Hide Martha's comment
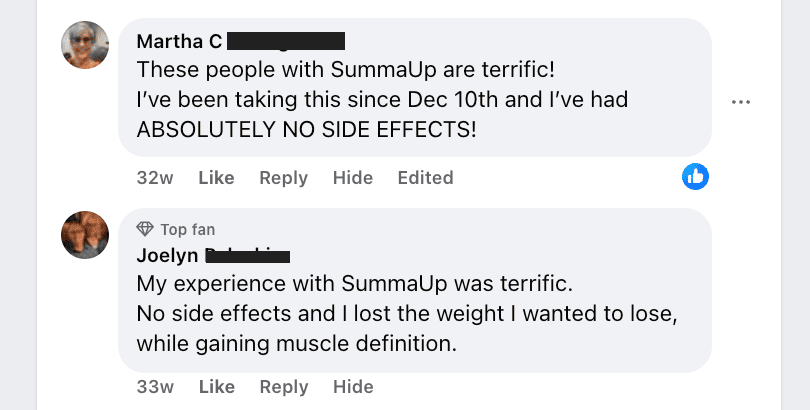 pos(352,178)
